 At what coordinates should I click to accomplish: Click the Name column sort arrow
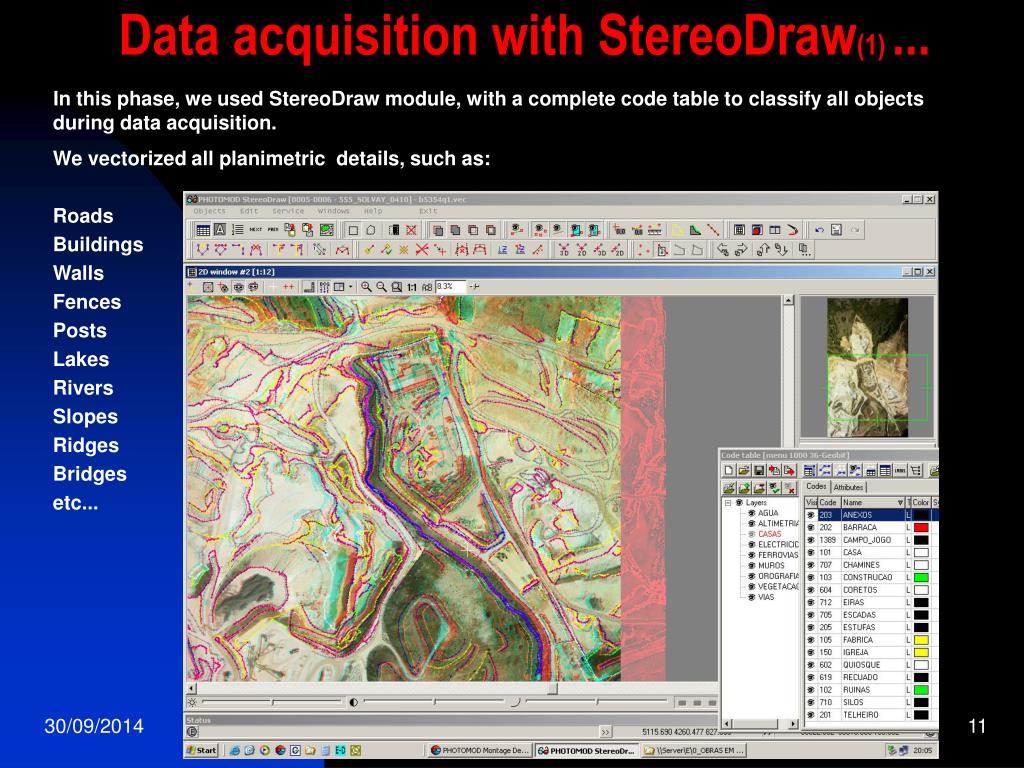coord(900,502)
